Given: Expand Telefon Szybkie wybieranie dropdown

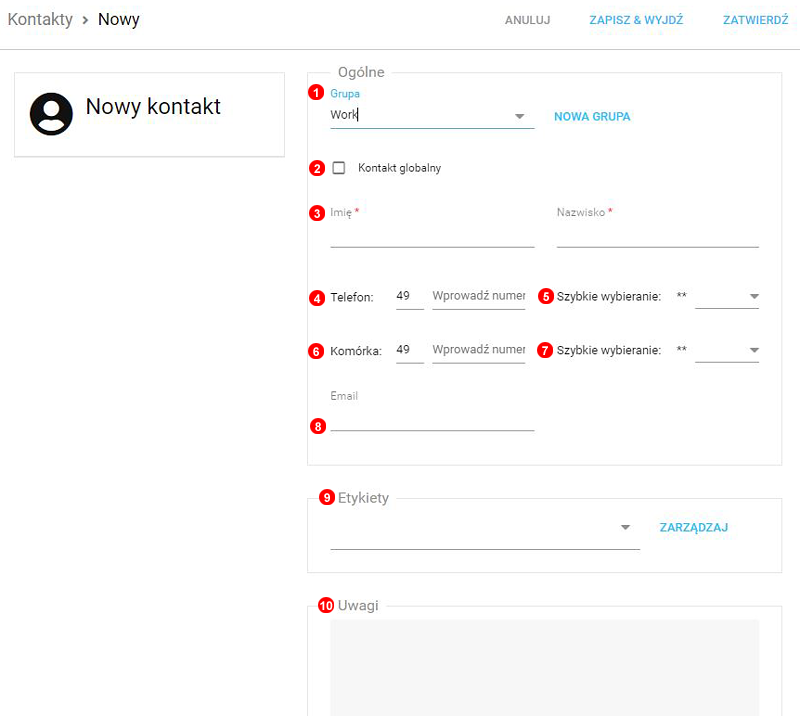Looking at the screenshot, I should pos(727,297).
